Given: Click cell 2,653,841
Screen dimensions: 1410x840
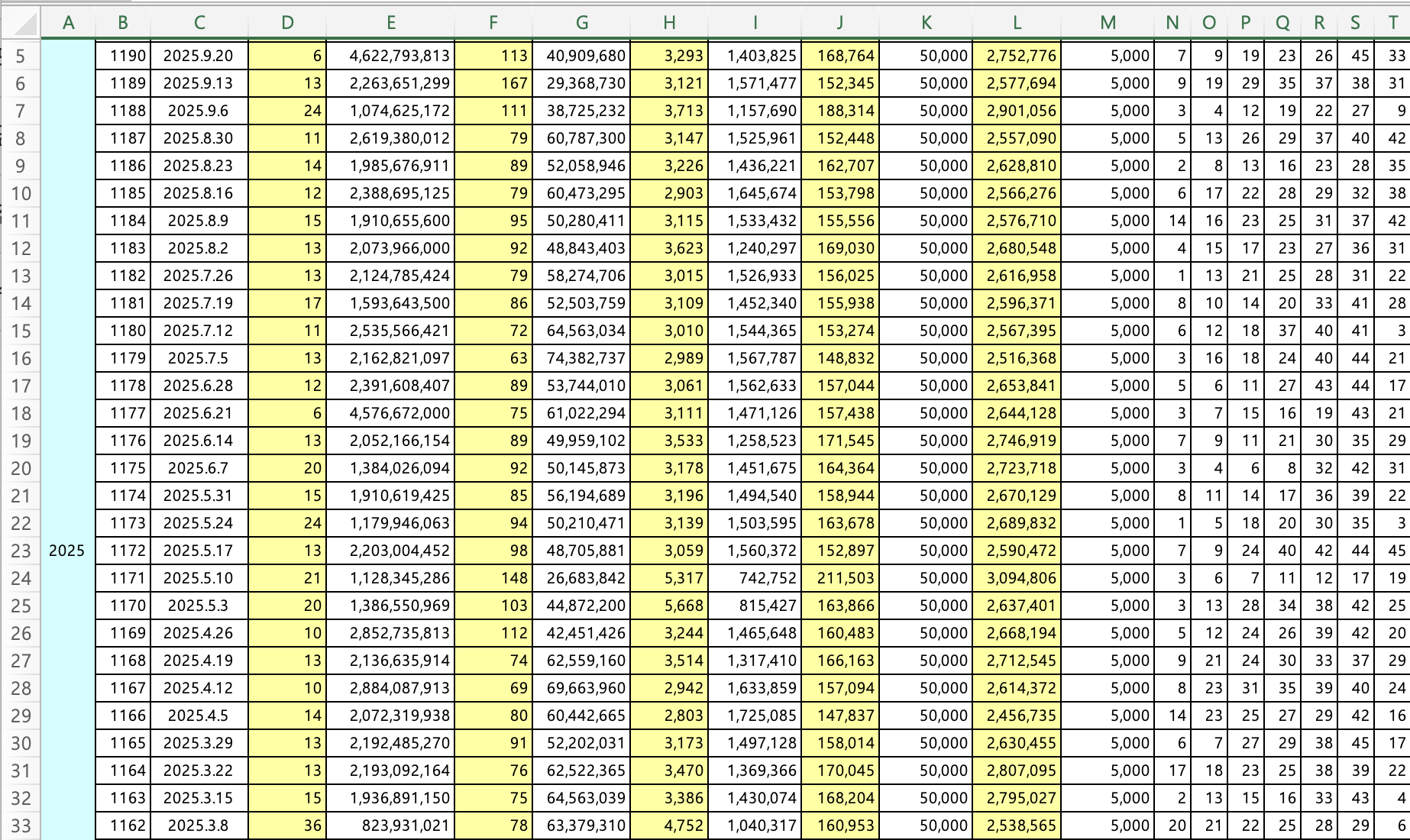Looking at the screenshot, I should [1017, 386].
